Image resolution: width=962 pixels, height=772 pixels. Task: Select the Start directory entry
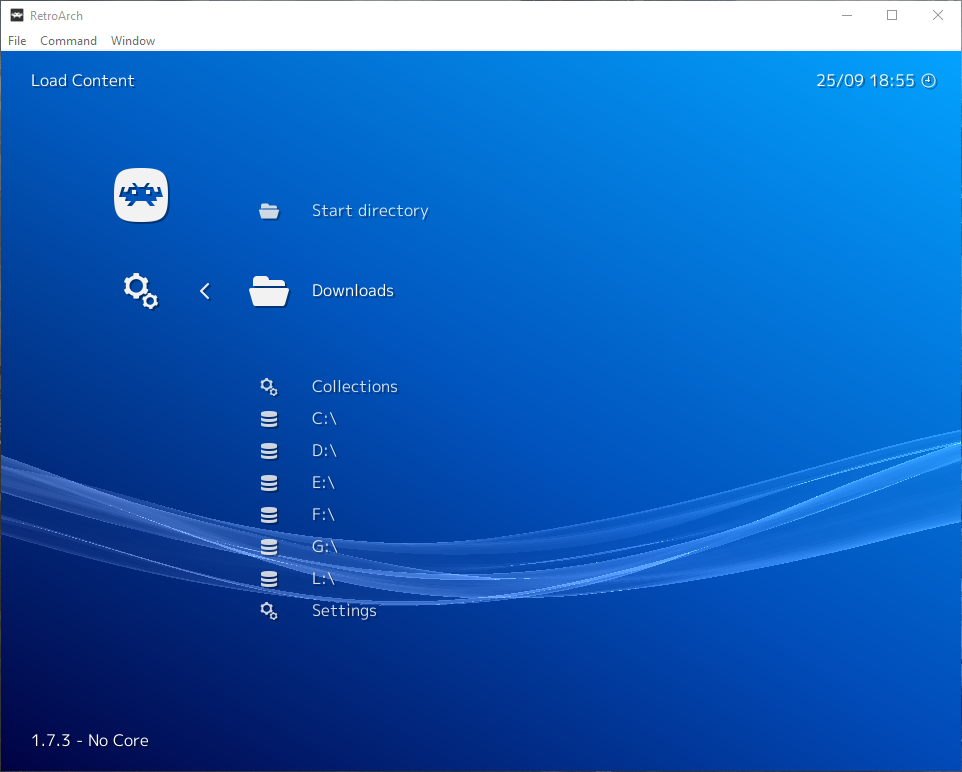[x=369, y=211]
